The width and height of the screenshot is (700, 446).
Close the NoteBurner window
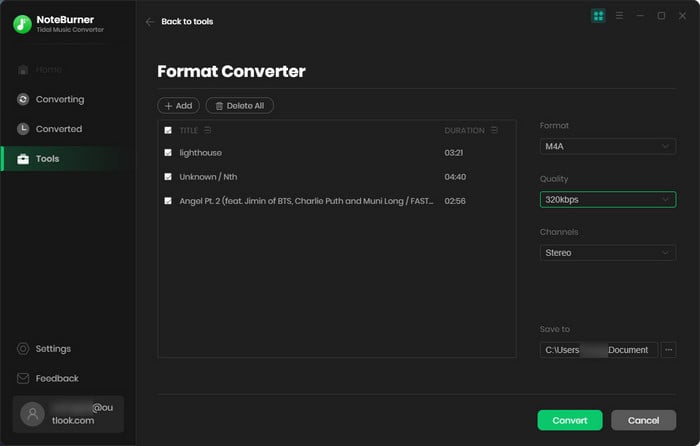(682, 16)
